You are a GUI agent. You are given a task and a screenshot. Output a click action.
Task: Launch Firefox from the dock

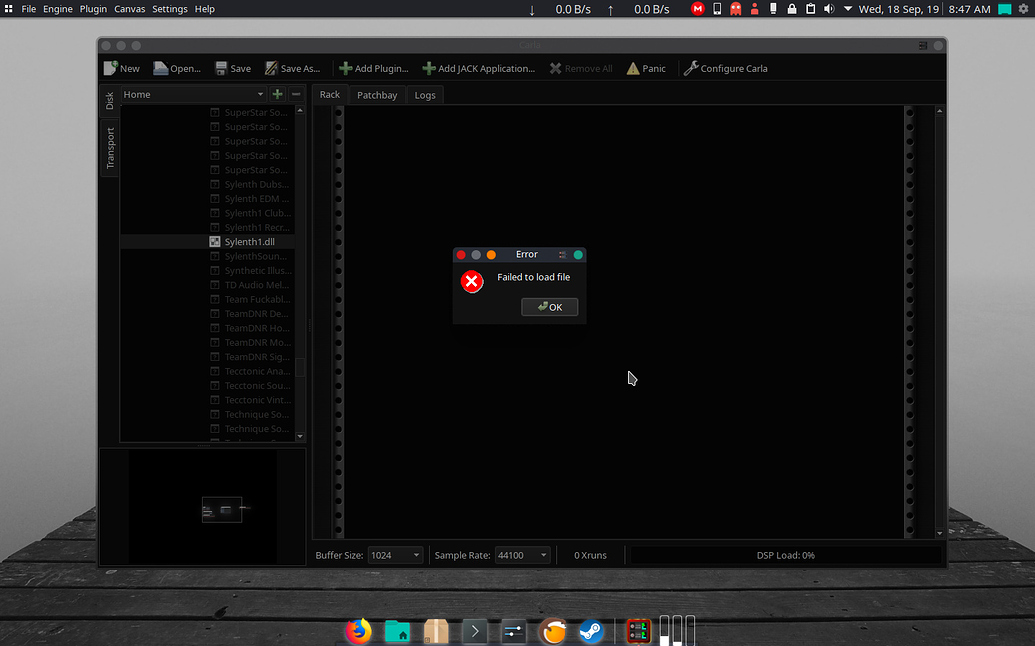tap(357, 631)
